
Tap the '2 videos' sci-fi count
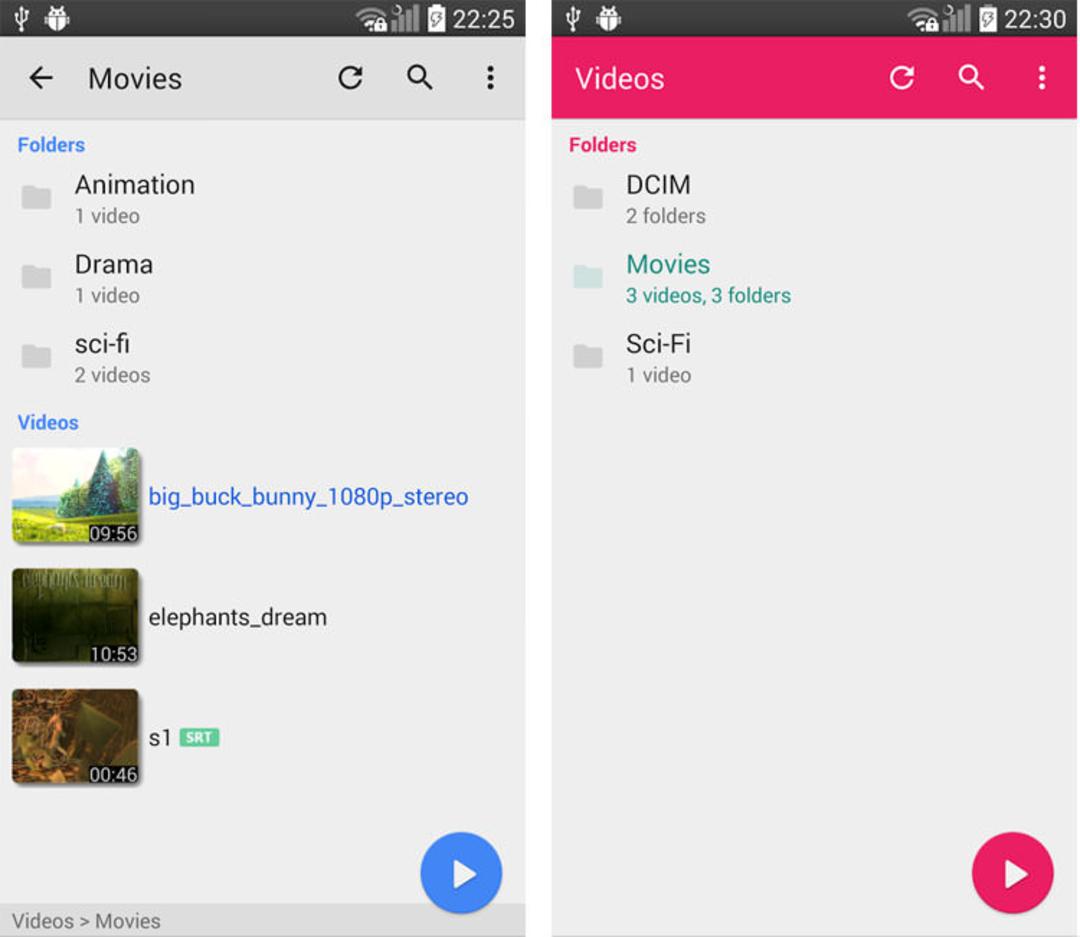click(x=112, y=375)
